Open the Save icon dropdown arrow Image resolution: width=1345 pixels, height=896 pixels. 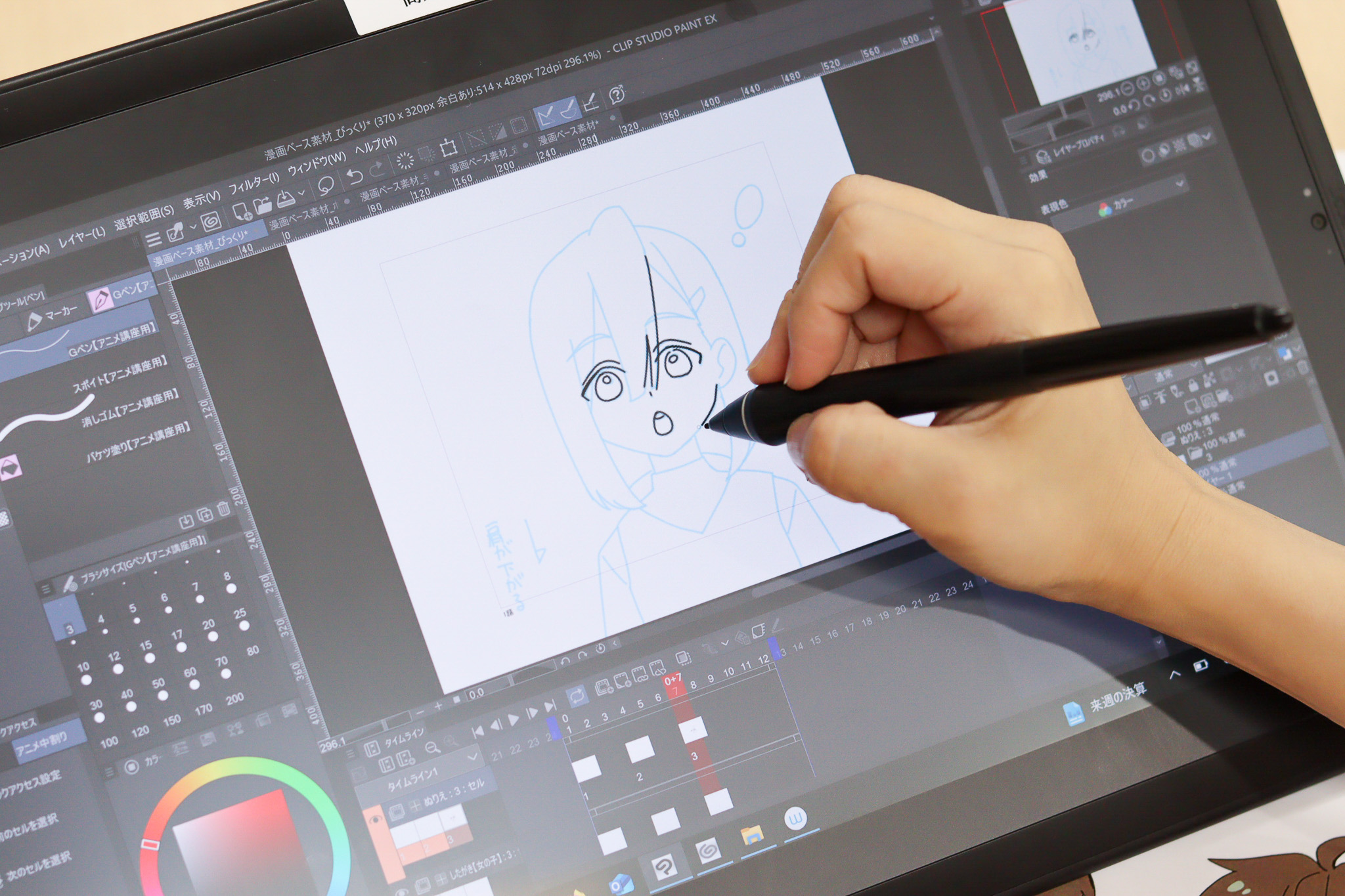tap(301, 193)
